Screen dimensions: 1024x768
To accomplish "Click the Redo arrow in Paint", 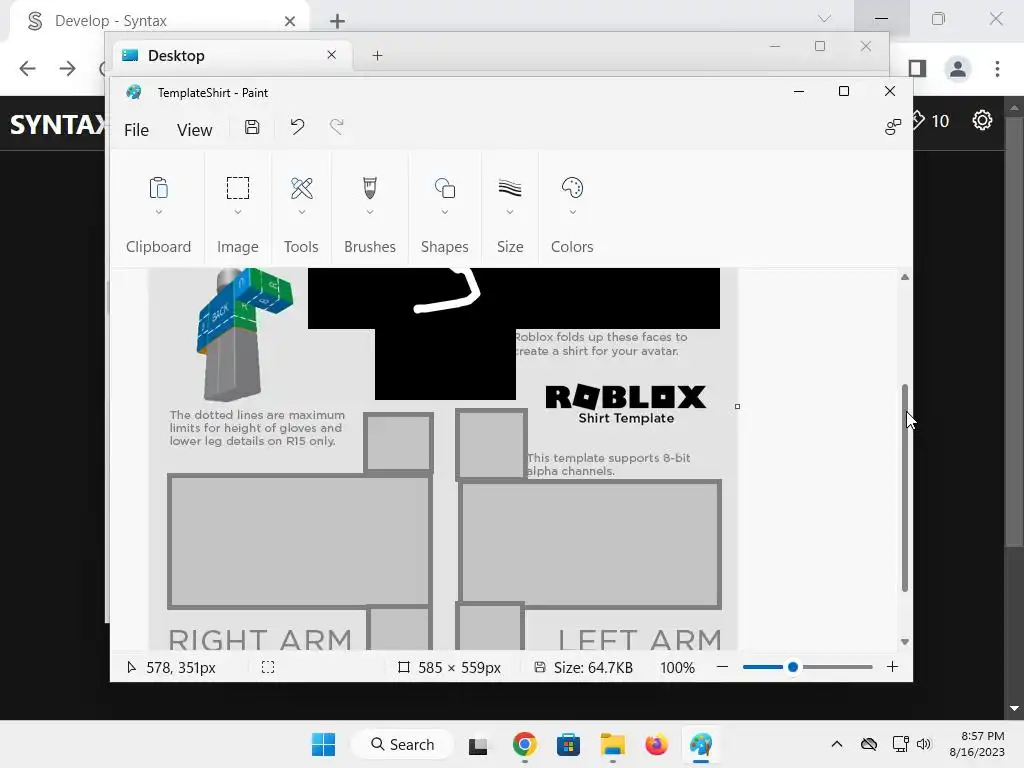I will [337, 127].
